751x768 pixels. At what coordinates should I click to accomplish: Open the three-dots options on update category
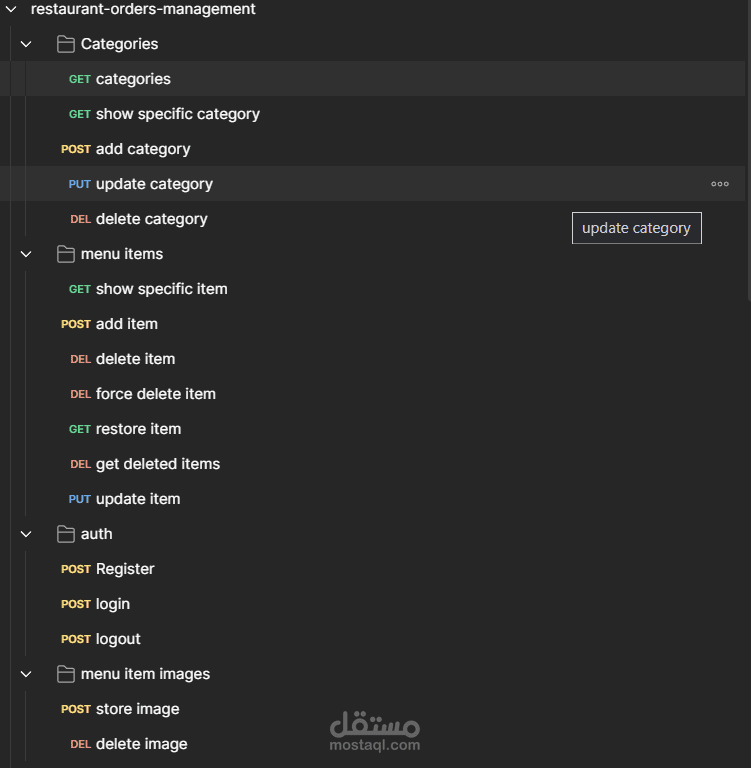tap(720, 184)
